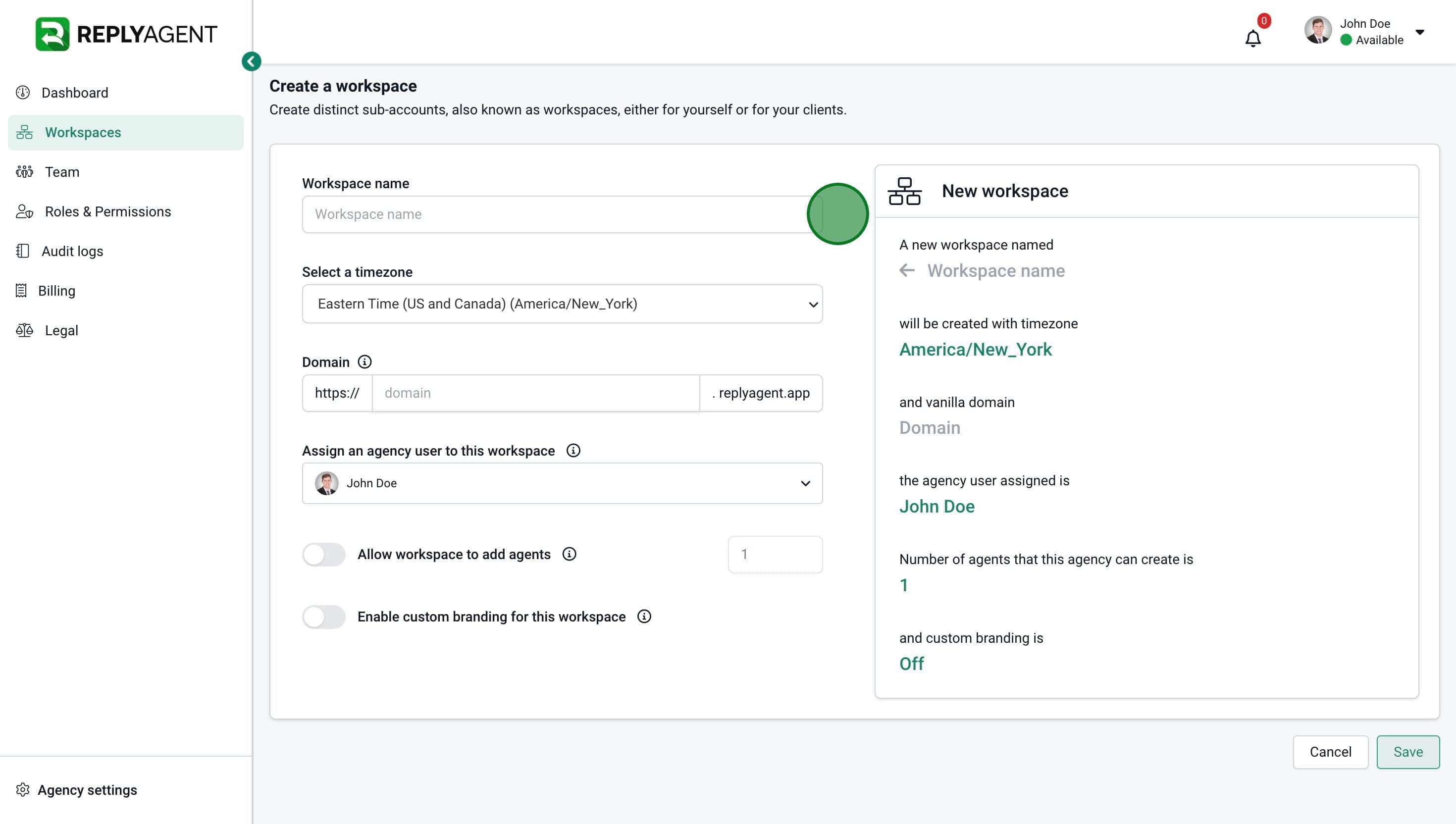The height and width of the screenshot is (824, 1456).
Task: Toggle Enable custom branding for this workspace
Action: [324, 617]
